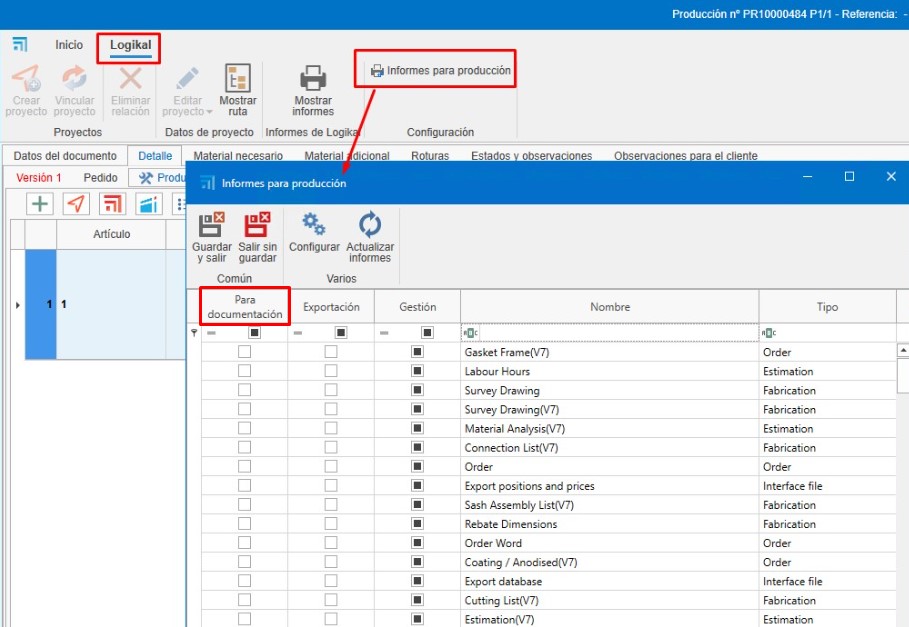
Task: Sort by Gestión column header
Action: coord(417,307)
